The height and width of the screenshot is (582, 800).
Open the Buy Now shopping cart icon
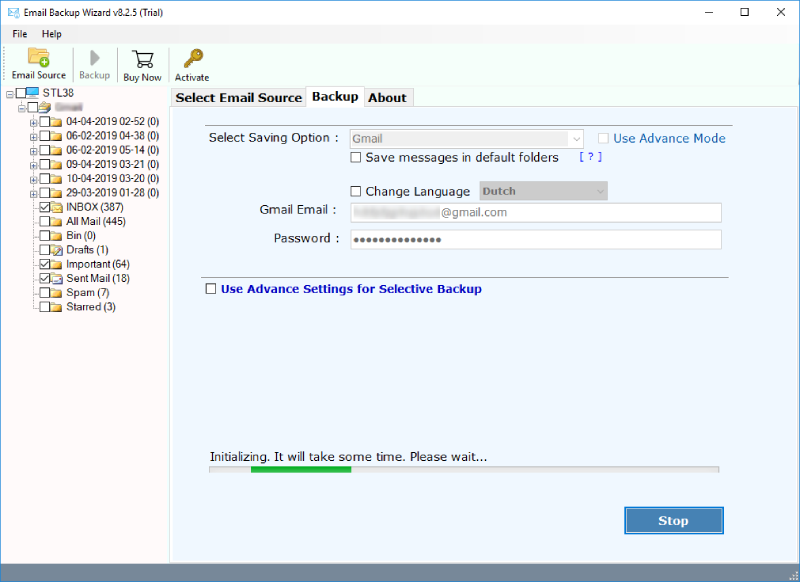pos(142,59)
